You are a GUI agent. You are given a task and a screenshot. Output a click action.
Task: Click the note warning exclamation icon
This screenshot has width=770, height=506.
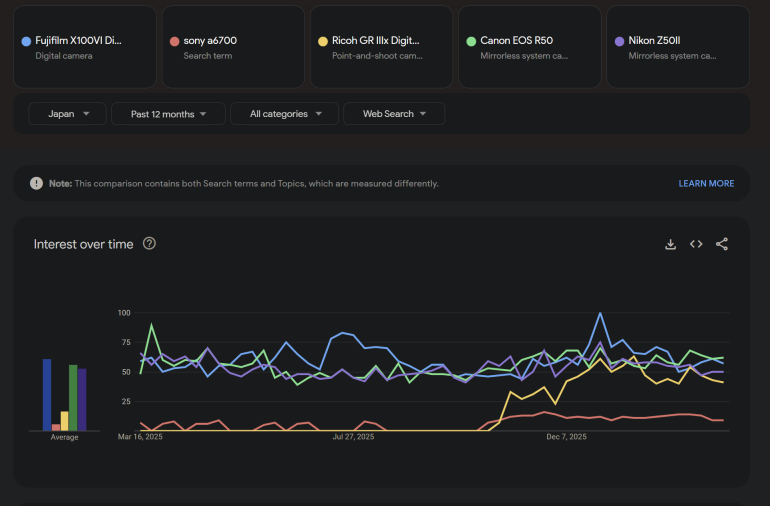[x=36, y=183]
